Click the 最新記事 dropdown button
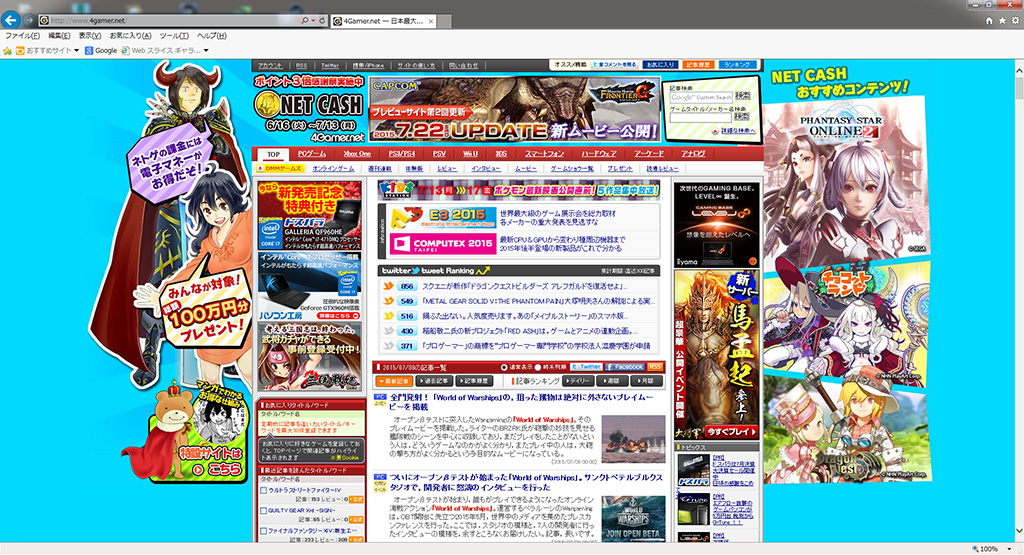The width and height of the screenshot is (1024, 555). coord(394,381)
